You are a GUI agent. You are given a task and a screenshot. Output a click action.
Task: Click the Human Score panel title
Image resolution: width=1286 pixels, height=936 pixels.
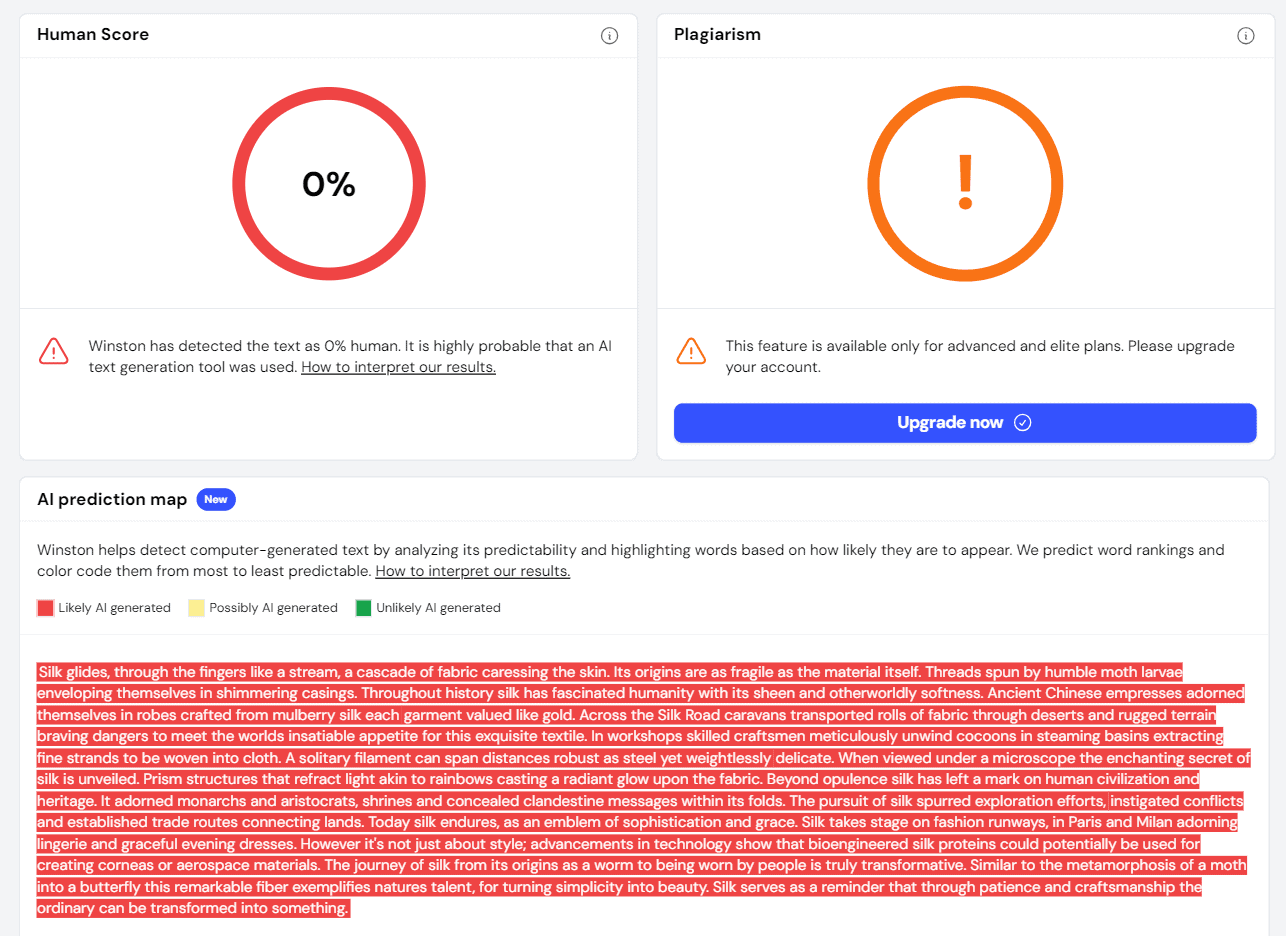click(x=93, y=34)
